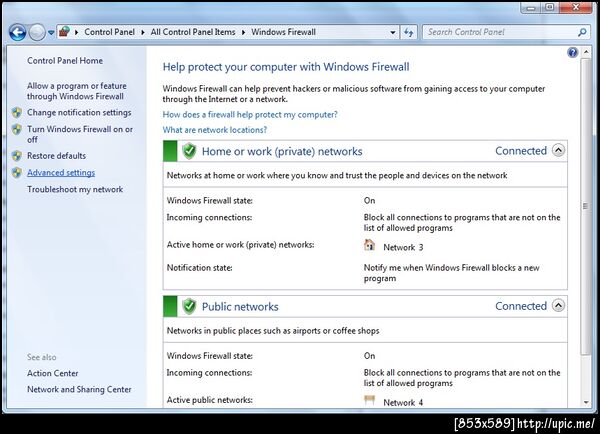Viewport: 600px width, 434px height.
Task: Click the Network 4 label
Action: (x=403, y=403)
